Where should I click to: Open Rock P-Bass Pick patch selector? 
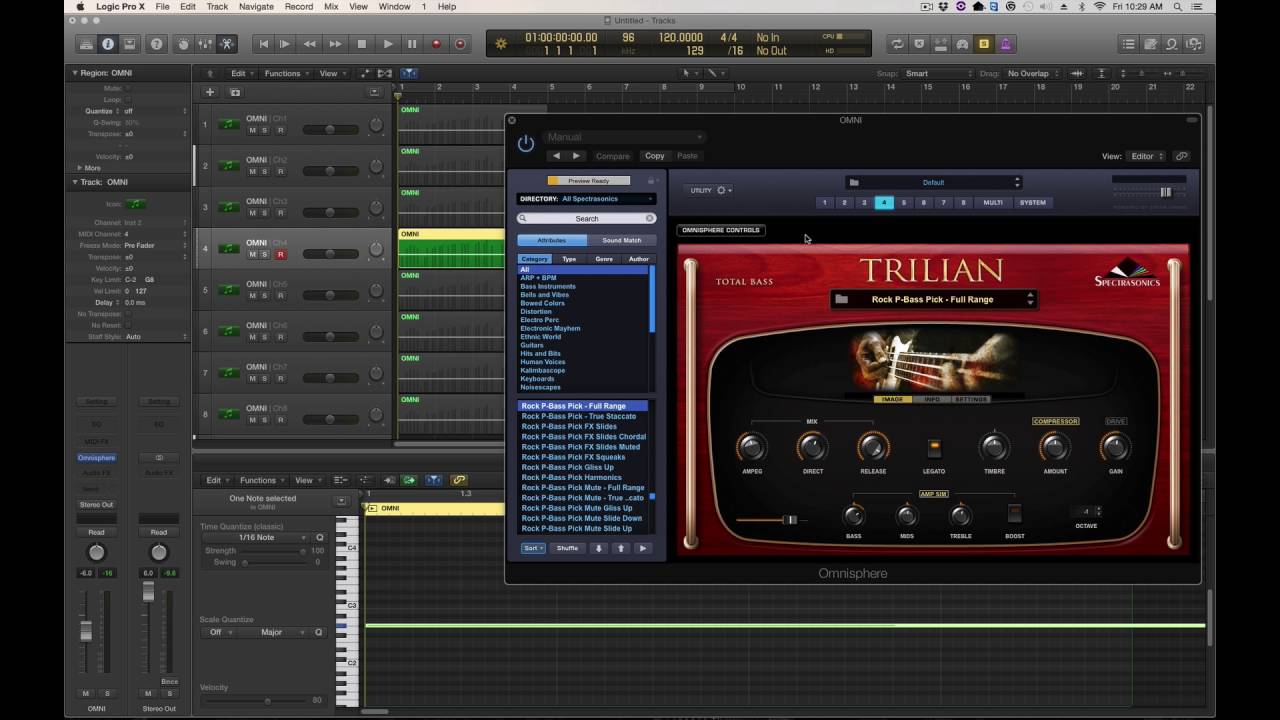(x=933, y=299)
